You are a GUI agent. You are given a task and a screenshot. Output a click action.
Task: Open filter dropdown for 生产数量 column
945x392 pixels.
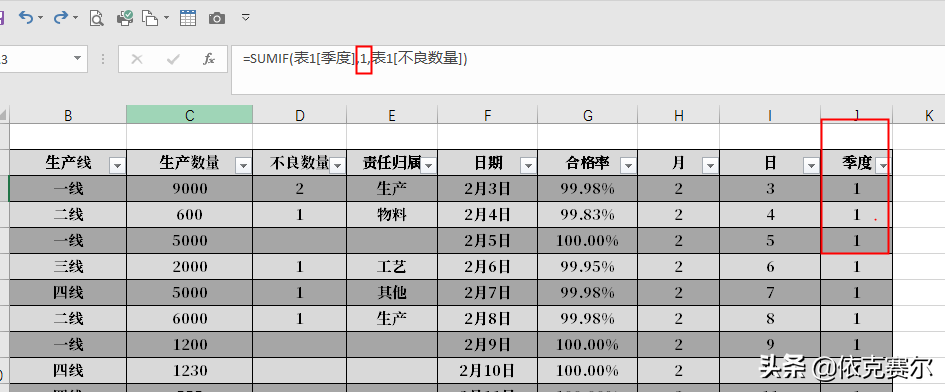(243, 165)
